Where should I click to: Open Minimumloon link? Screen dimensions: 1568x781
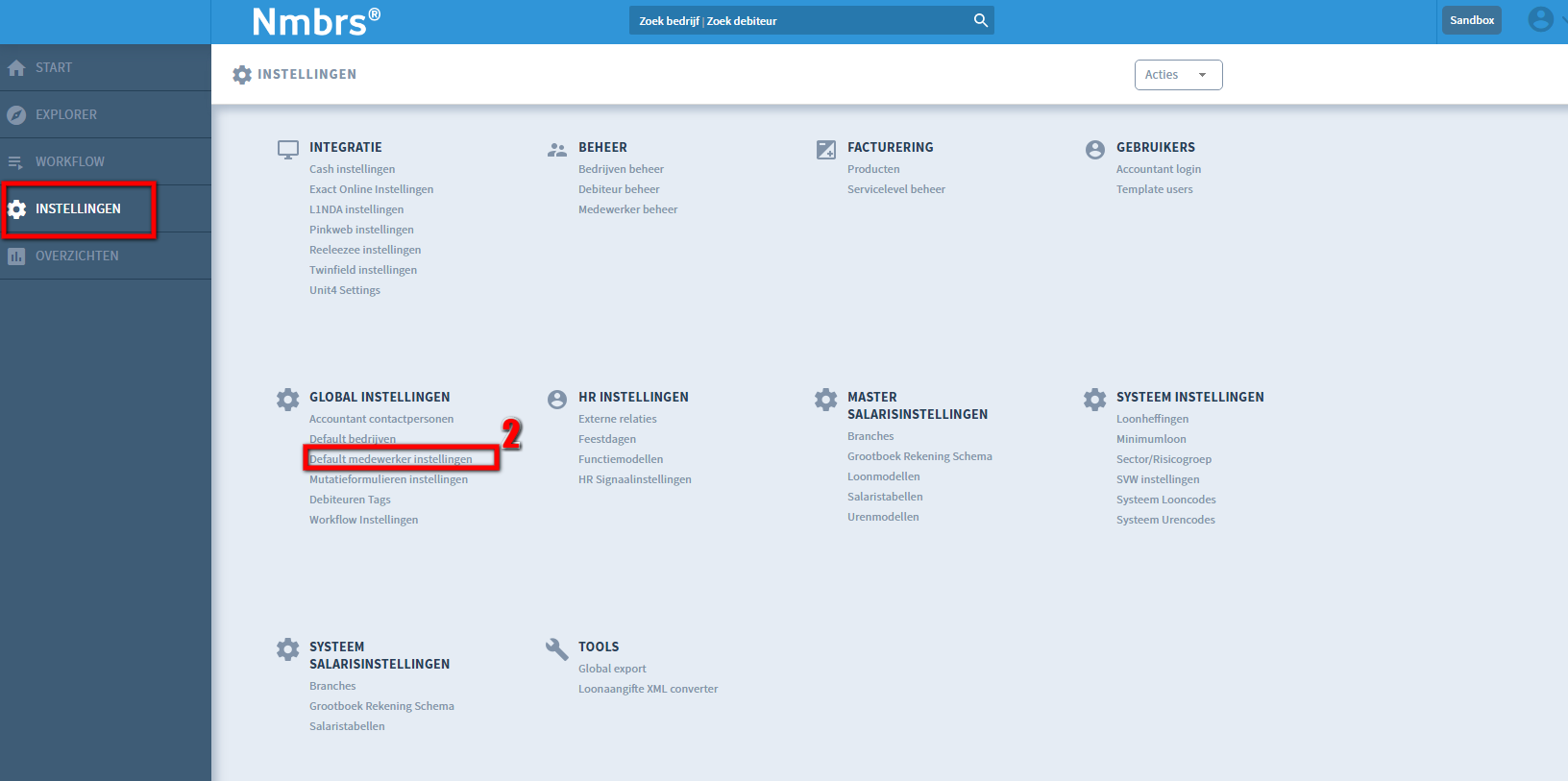coord(1151,439)
